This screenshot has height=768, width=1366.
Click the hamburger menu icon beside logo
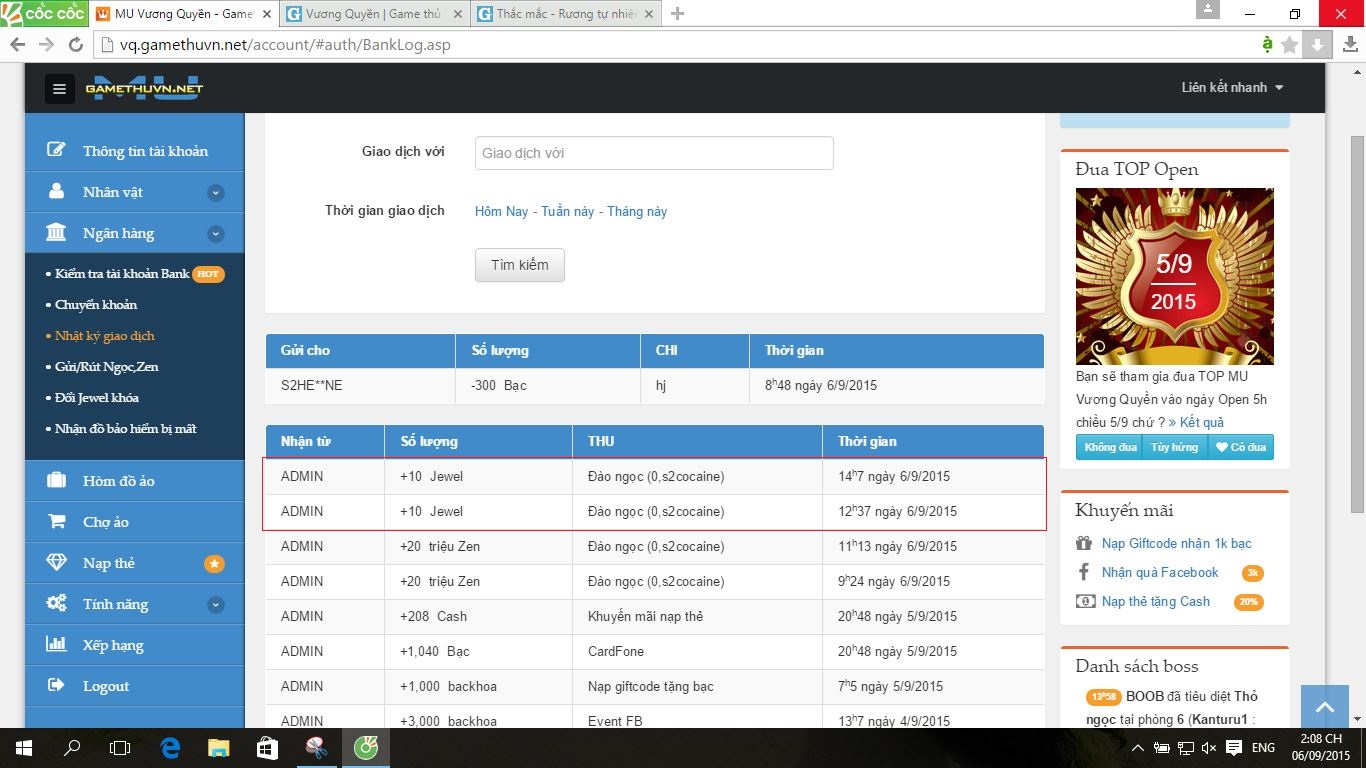pyautogui.click(x=59, y=89)
